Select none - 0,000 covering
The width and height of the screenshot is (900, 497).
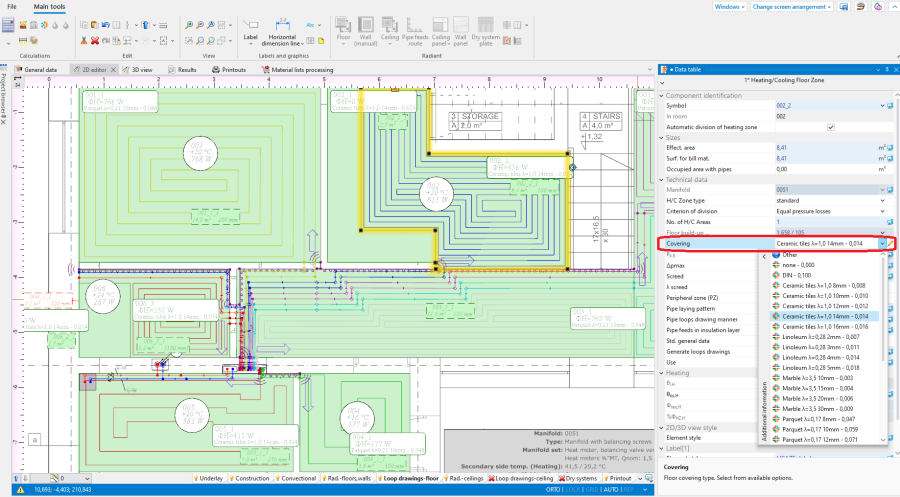824,265
